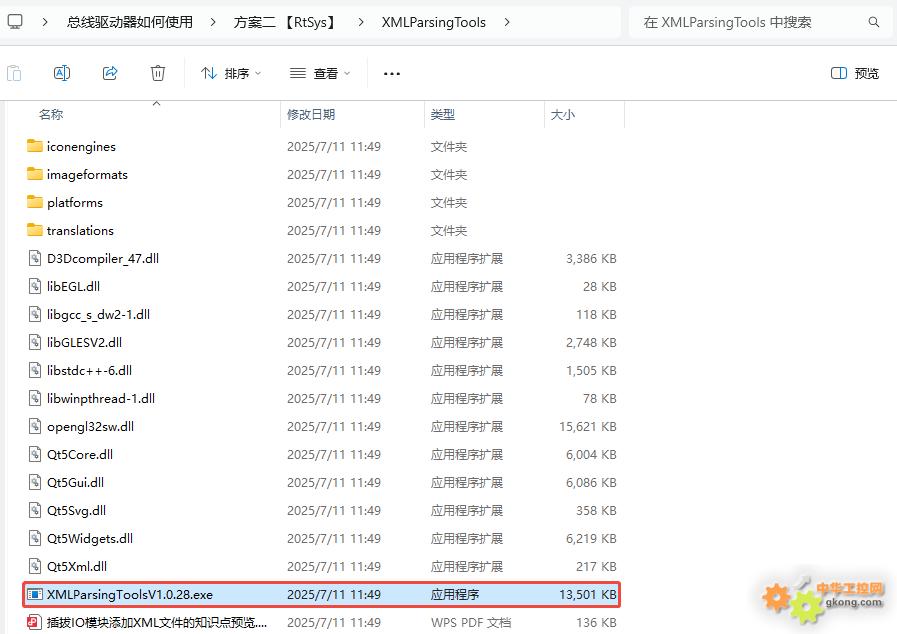
Task: Toggle the 预览 preview pane
Action: (x=855, y=73)
